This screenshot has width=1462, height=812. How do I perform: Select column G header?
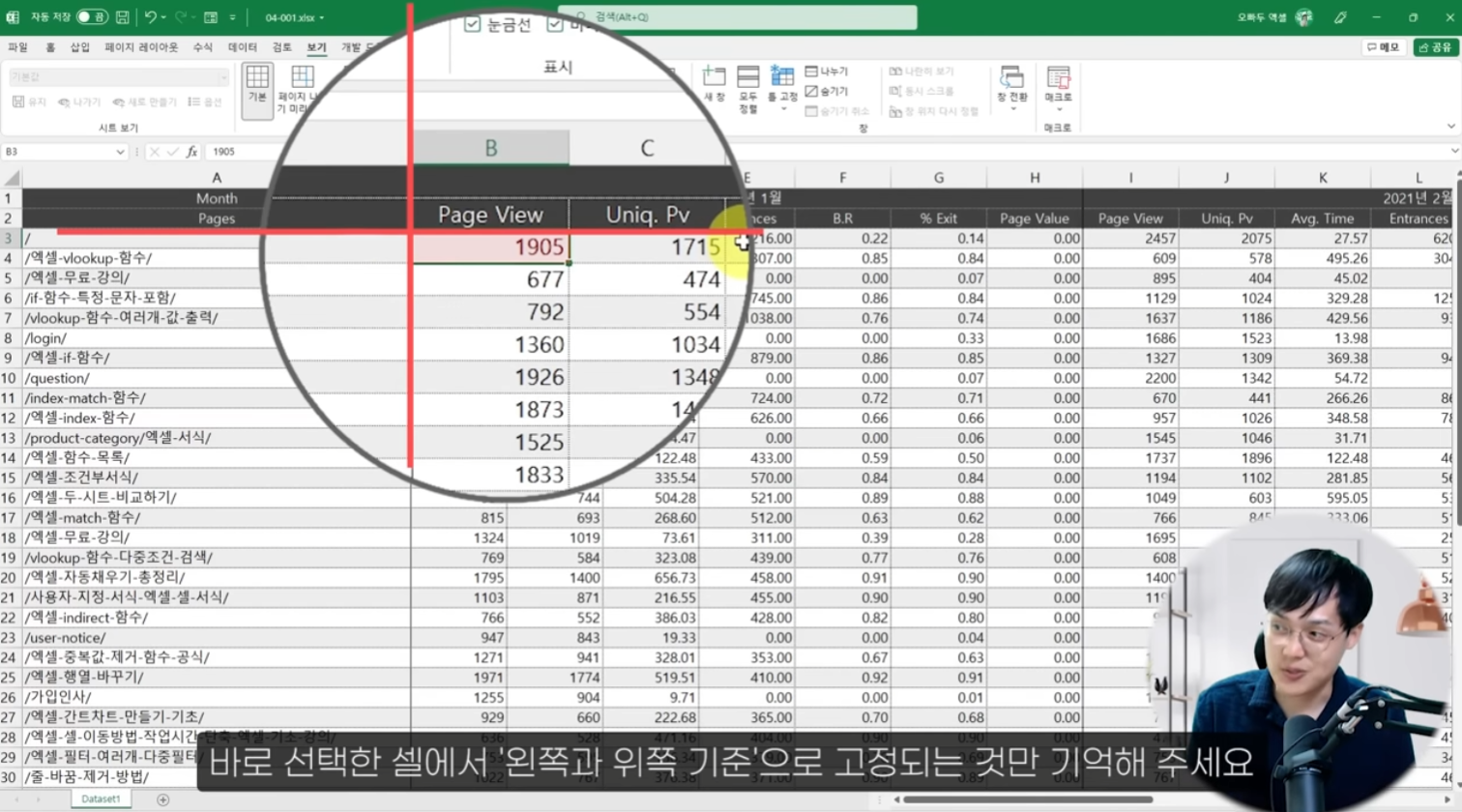[x=938, y=178]
